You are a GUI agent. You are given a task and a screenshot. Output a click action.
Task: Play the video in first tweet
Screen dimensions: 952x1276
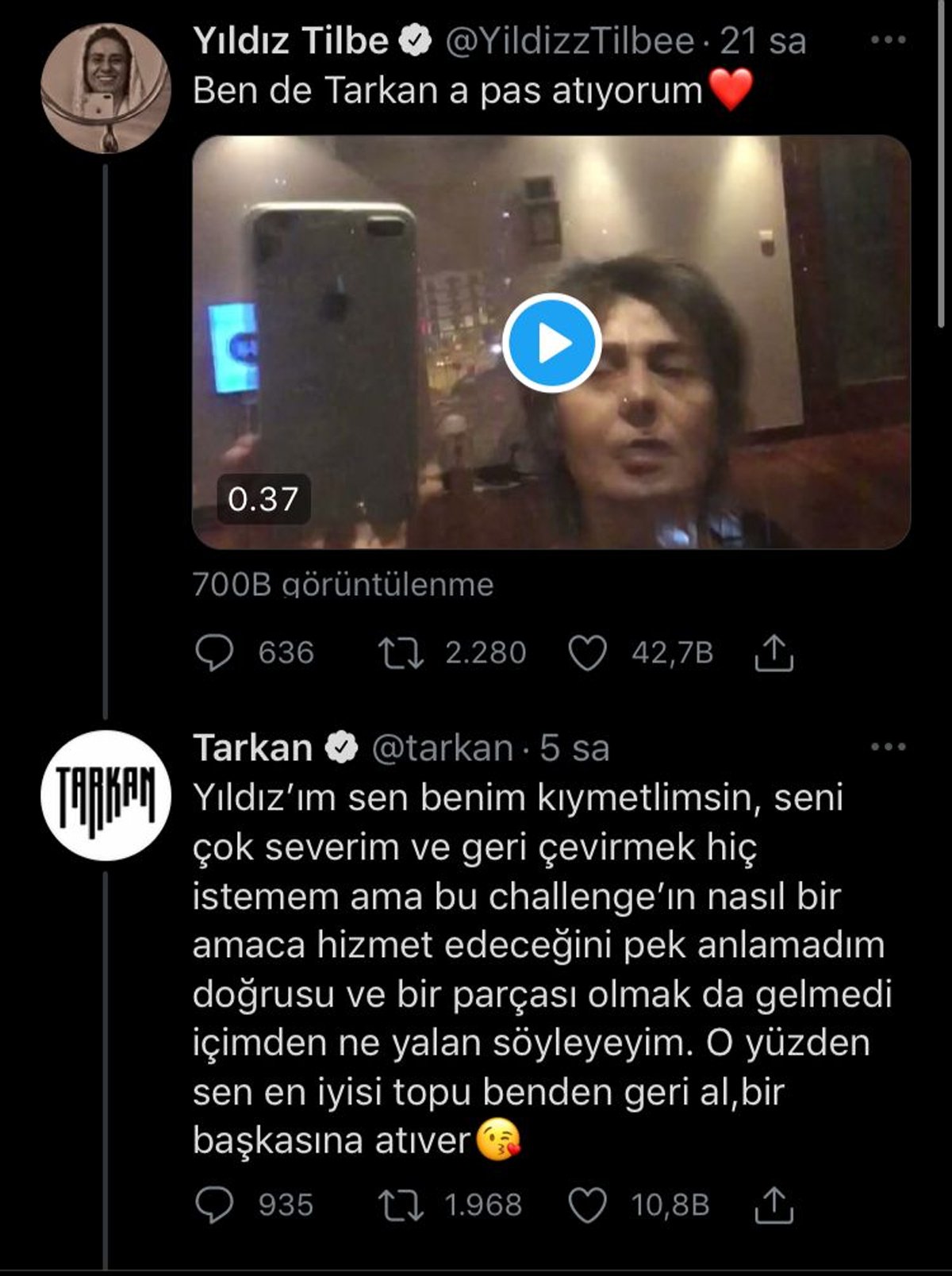[x=551, y=343]
